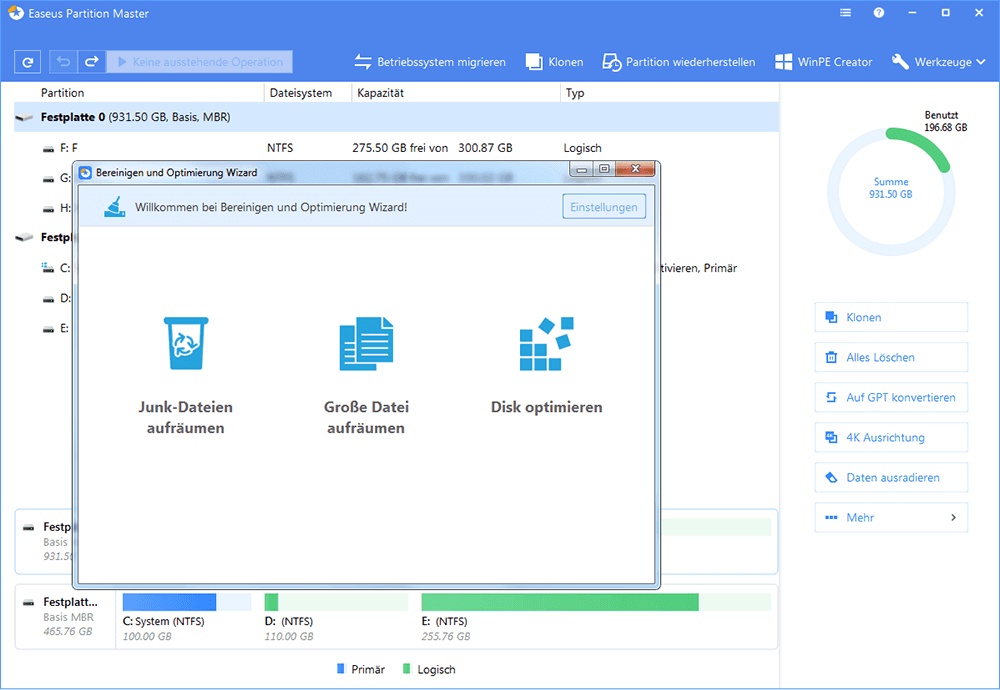
Task: Open the Einstellungen button in the wizard
Action: coord(604,206)
